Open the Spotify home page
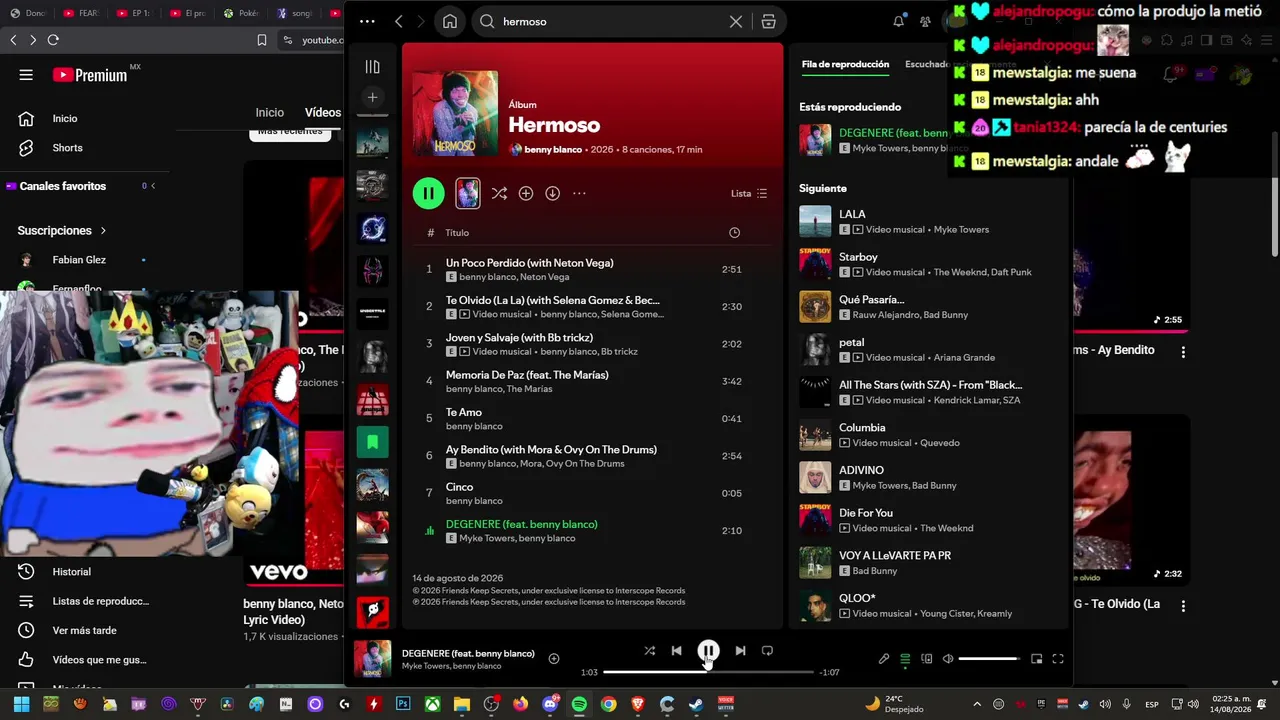1280x720 pixels. (x=450, y=21)
